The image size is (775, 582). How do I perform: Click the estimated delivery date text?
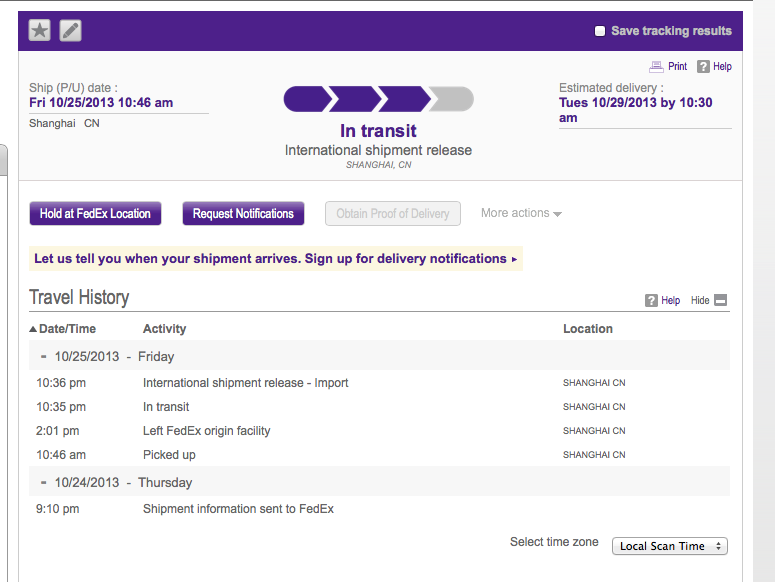636,110
